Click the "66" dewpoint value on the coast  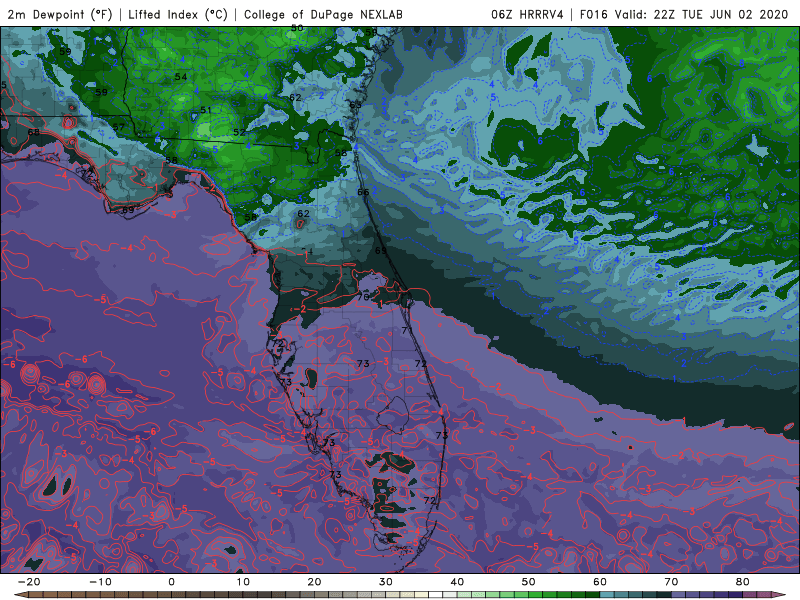tap(363, 192)
